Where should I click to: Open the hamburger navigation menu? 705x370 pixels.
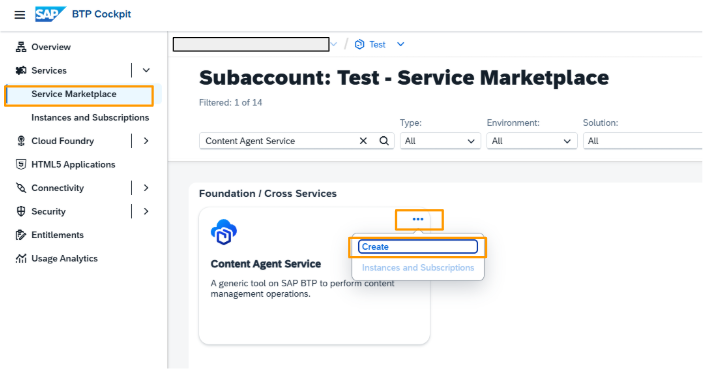point(20,15)
